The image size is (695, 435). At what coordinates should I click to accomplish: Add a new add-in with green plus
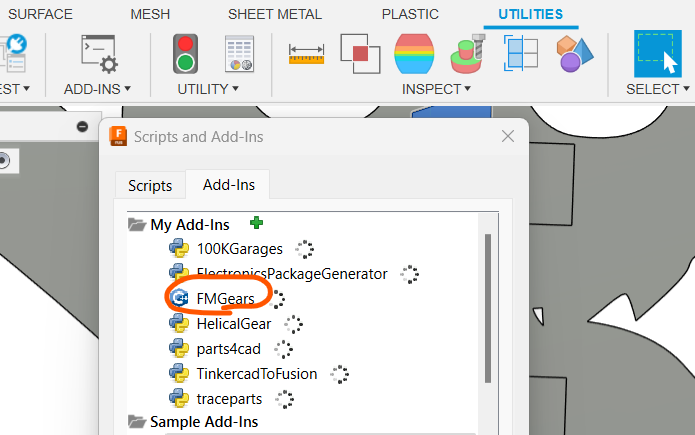256,223
